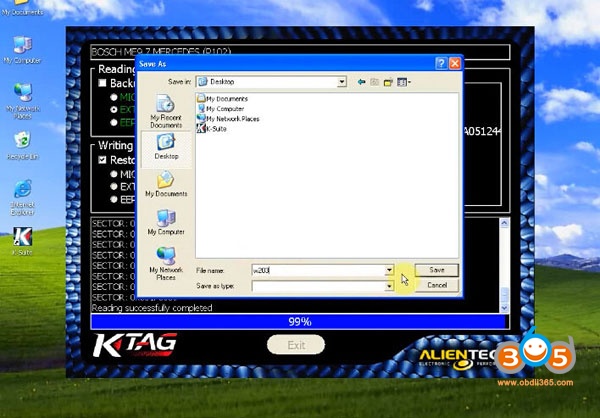Image resolution: width=600 pixels, height=418 pixels.
Task: Select EEPROM radio in Reading section
Action: 114,122
